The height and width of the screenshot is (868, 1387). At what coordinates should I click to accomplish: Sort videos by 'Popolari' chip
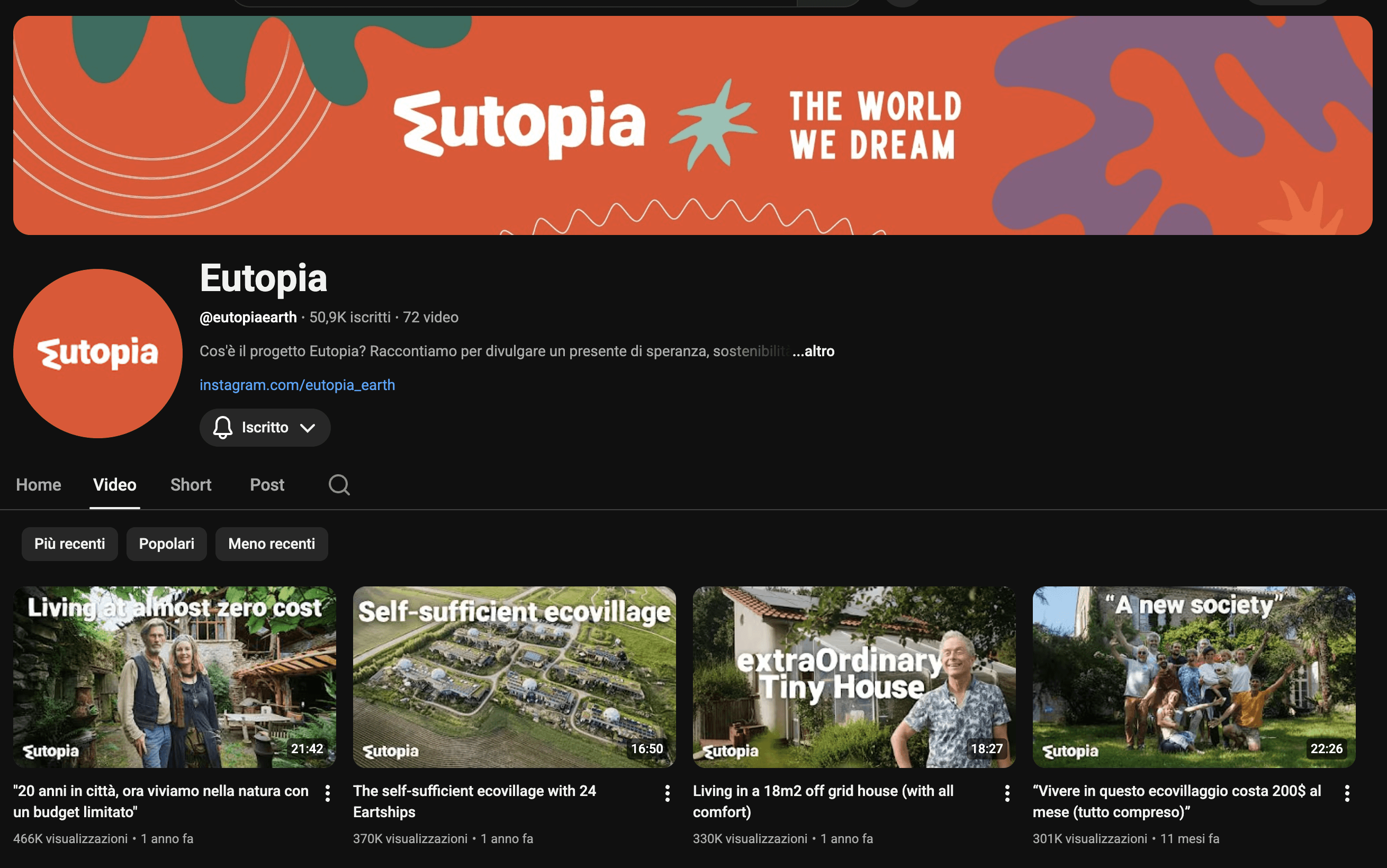(166, 544)
